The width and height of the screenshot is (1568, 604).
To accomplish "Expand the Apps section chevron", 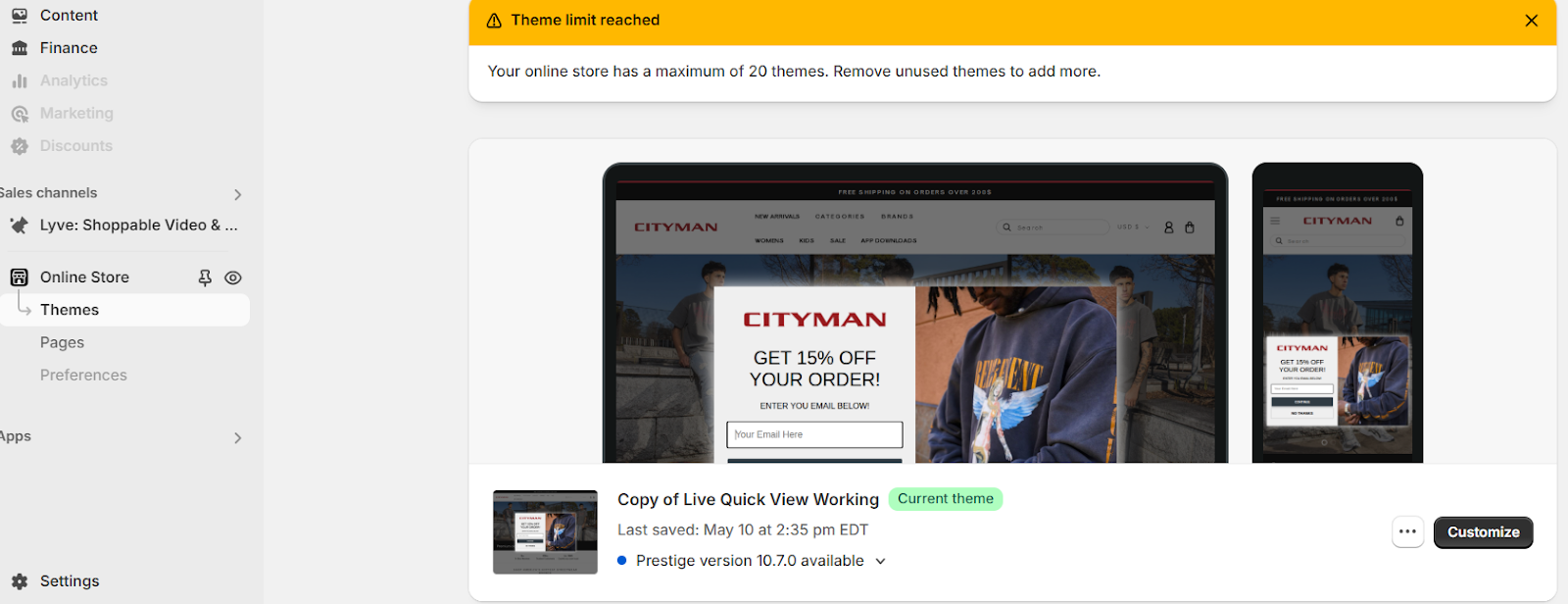I will pos(237,438).
